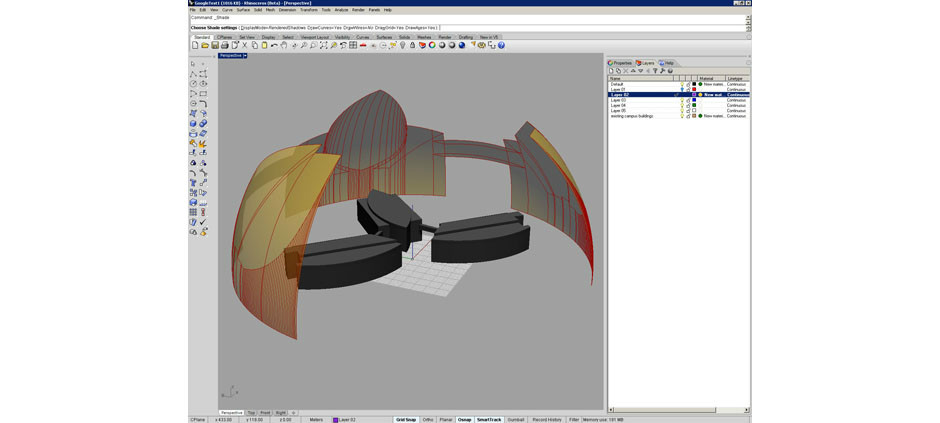Viewport: 940px width, 423px height.
Task: Click the New layer icon in Layers panel
Action: tap(612, 71)
